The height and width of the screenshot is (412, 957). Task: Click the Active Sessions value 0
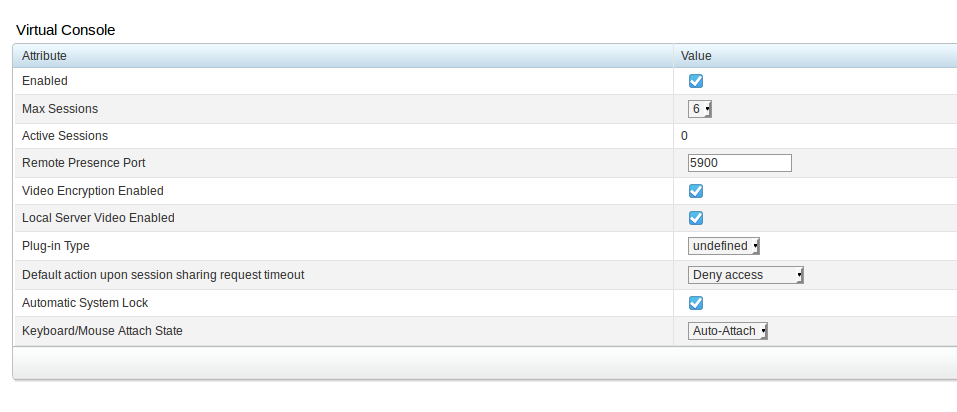(x=684, y=136)
